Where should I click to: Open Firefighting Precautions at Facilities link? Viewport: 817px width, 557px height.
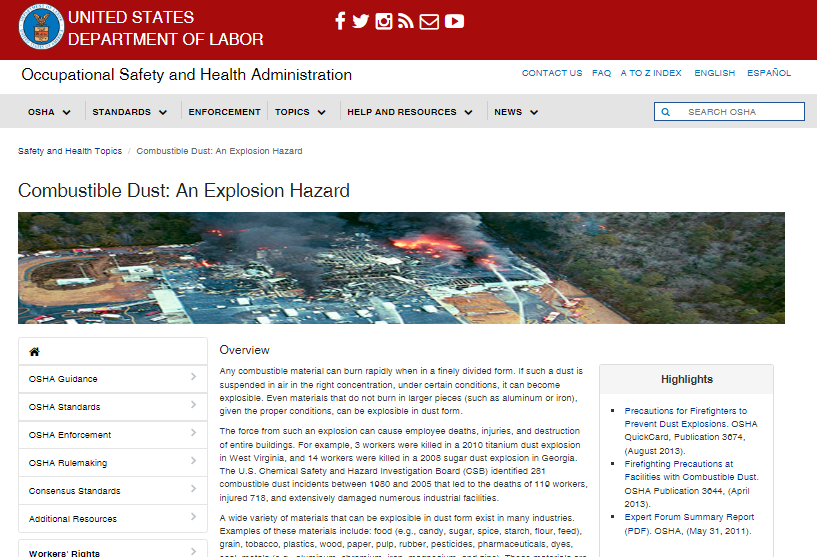[x=691, y=471]
